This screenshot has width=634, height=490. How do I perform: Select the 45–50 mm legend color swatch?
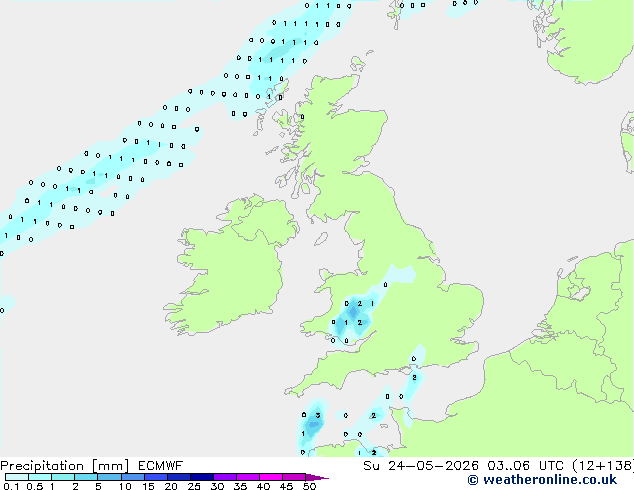[294, 477]
